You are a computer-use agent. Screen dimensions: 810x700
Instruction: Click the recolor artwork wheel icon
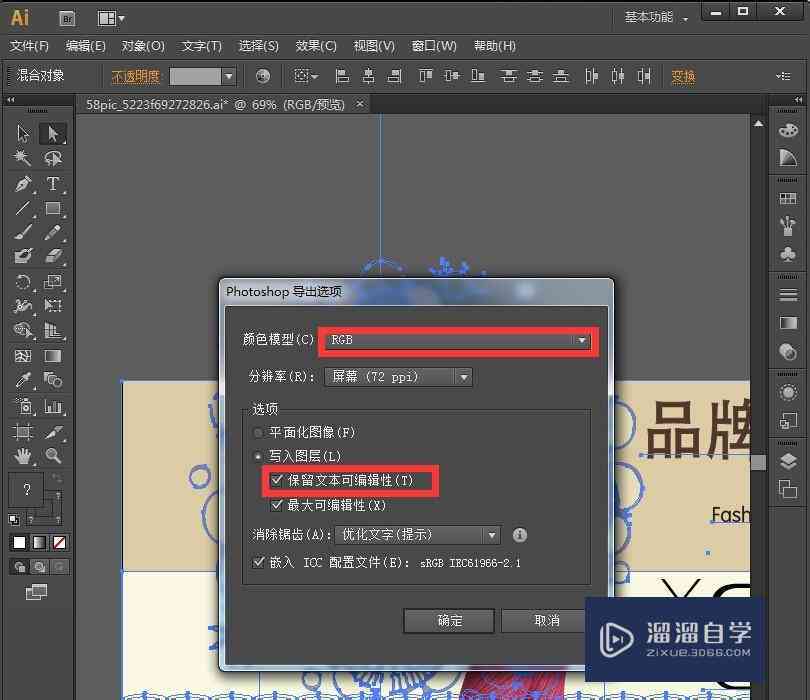coord(263,76)
